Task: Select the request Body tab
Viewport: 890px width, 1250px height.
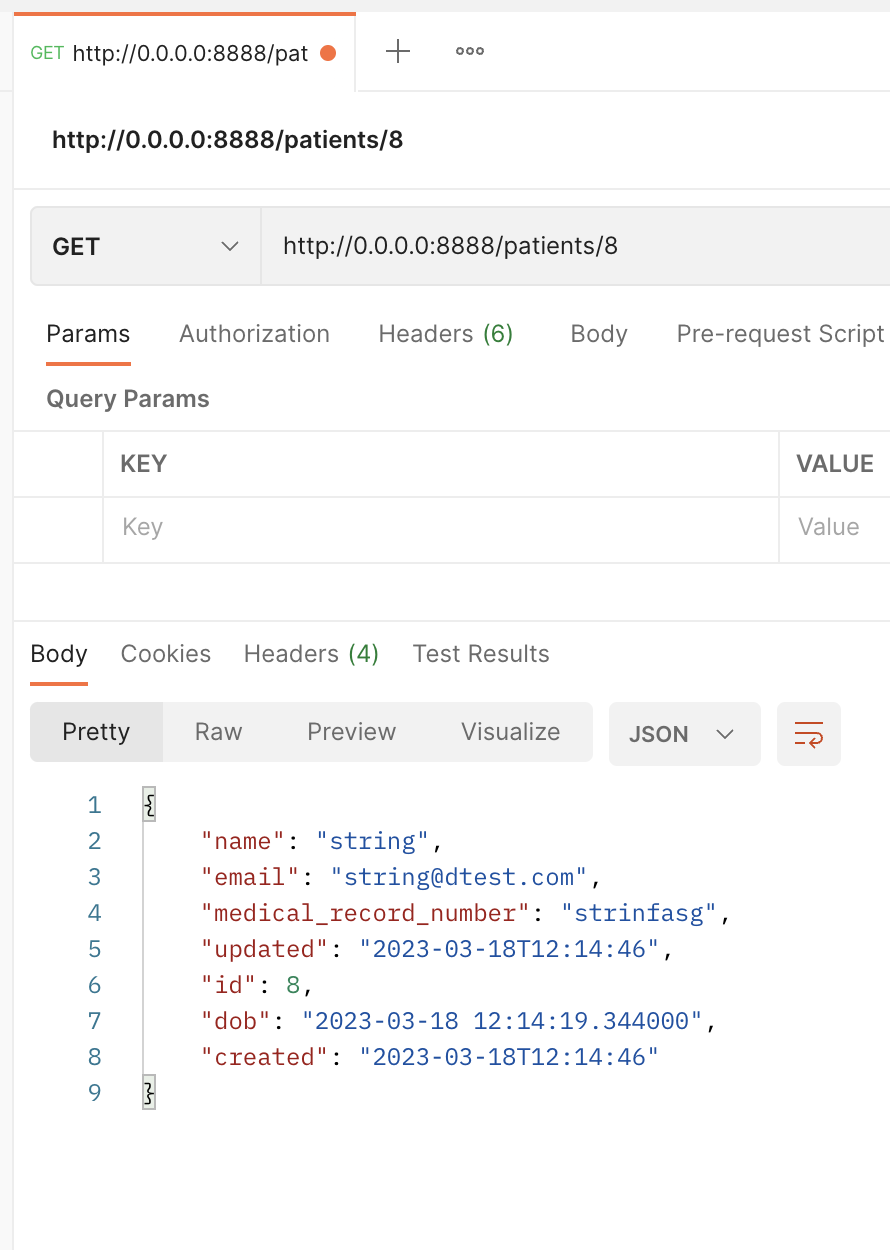Action: [x=599, y=334]
